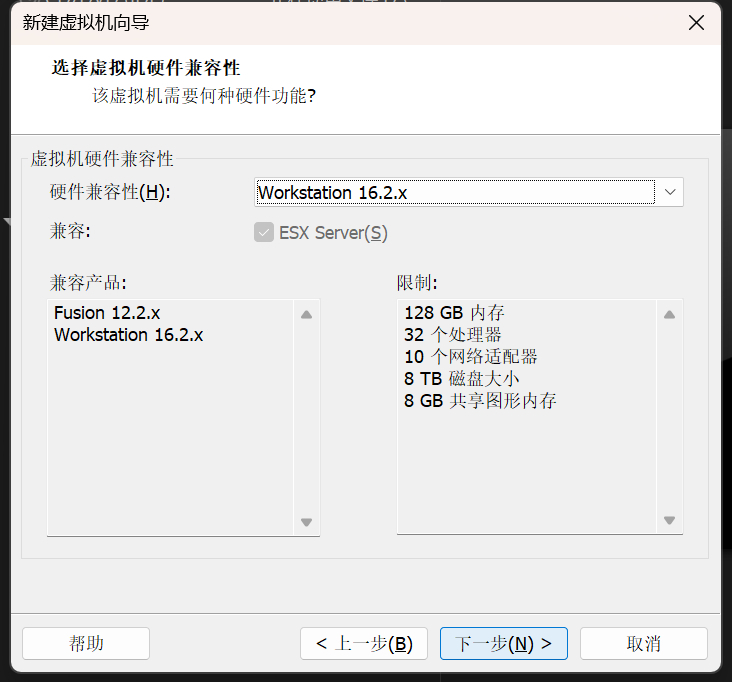The image size is (732, 682).
Task: Click the 下一步(N) next button
Action: (504, 643)
